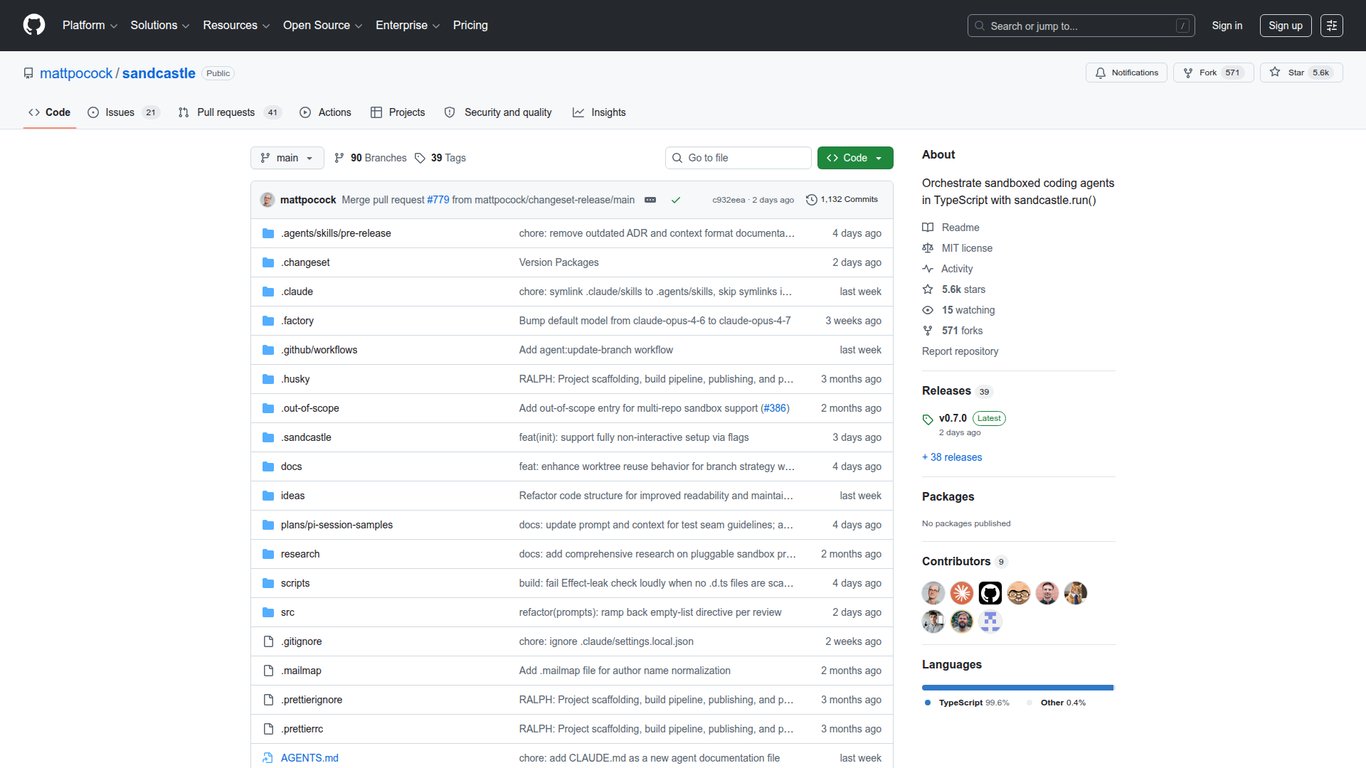
Task: Go to the GitHub homepage via the logo
Action: (34, 25)
